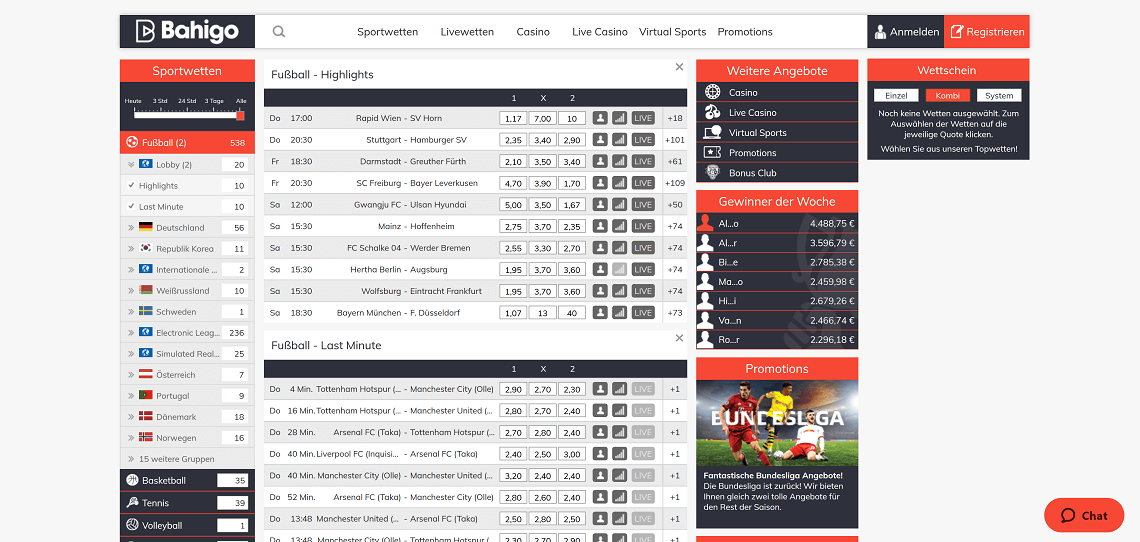Click LIVE badge for FC Schalke 04 - Werder Bremen

[x=643, y=248]
